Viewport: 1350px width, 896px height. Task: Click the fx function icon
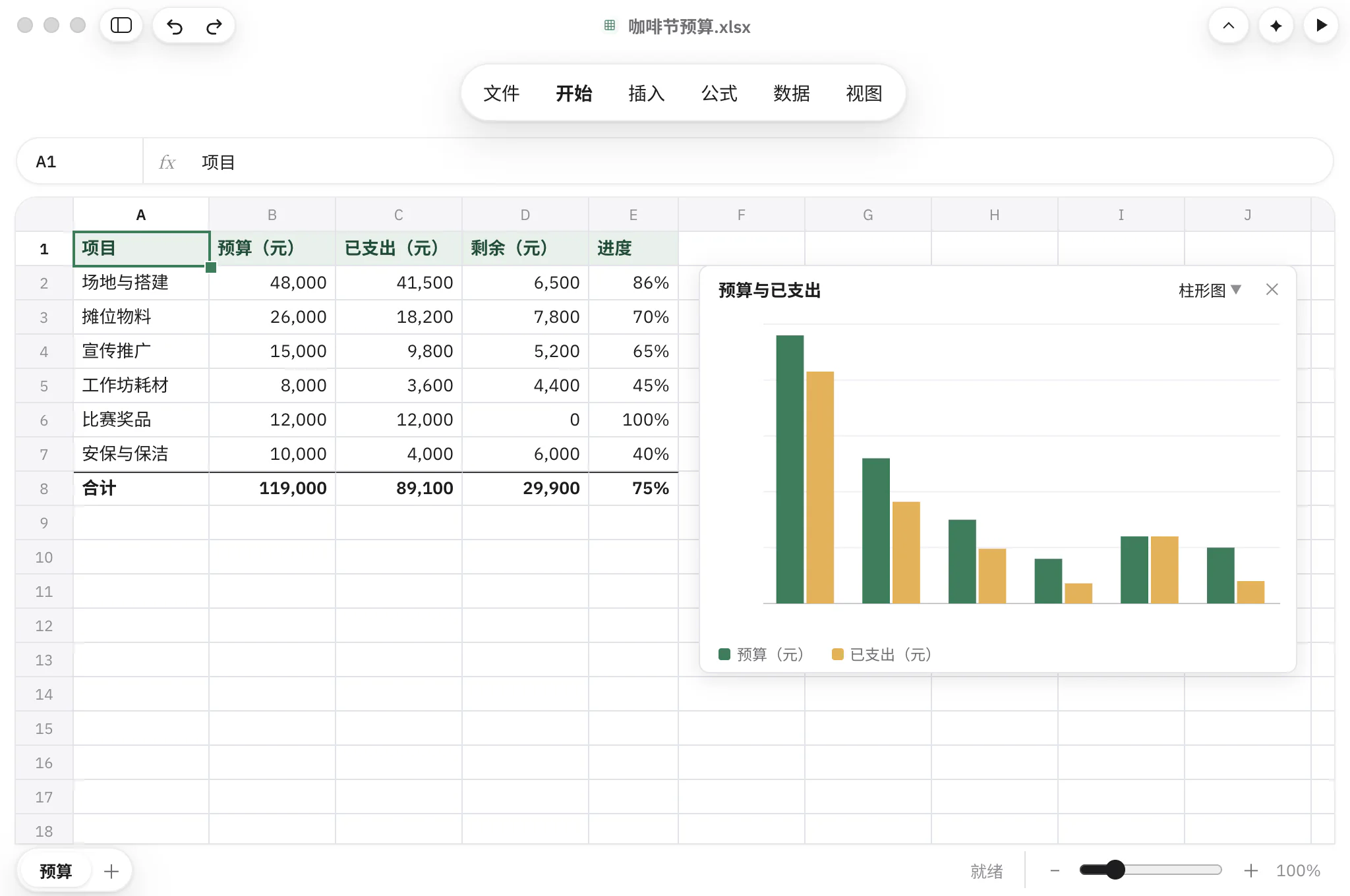pos(167,162)
